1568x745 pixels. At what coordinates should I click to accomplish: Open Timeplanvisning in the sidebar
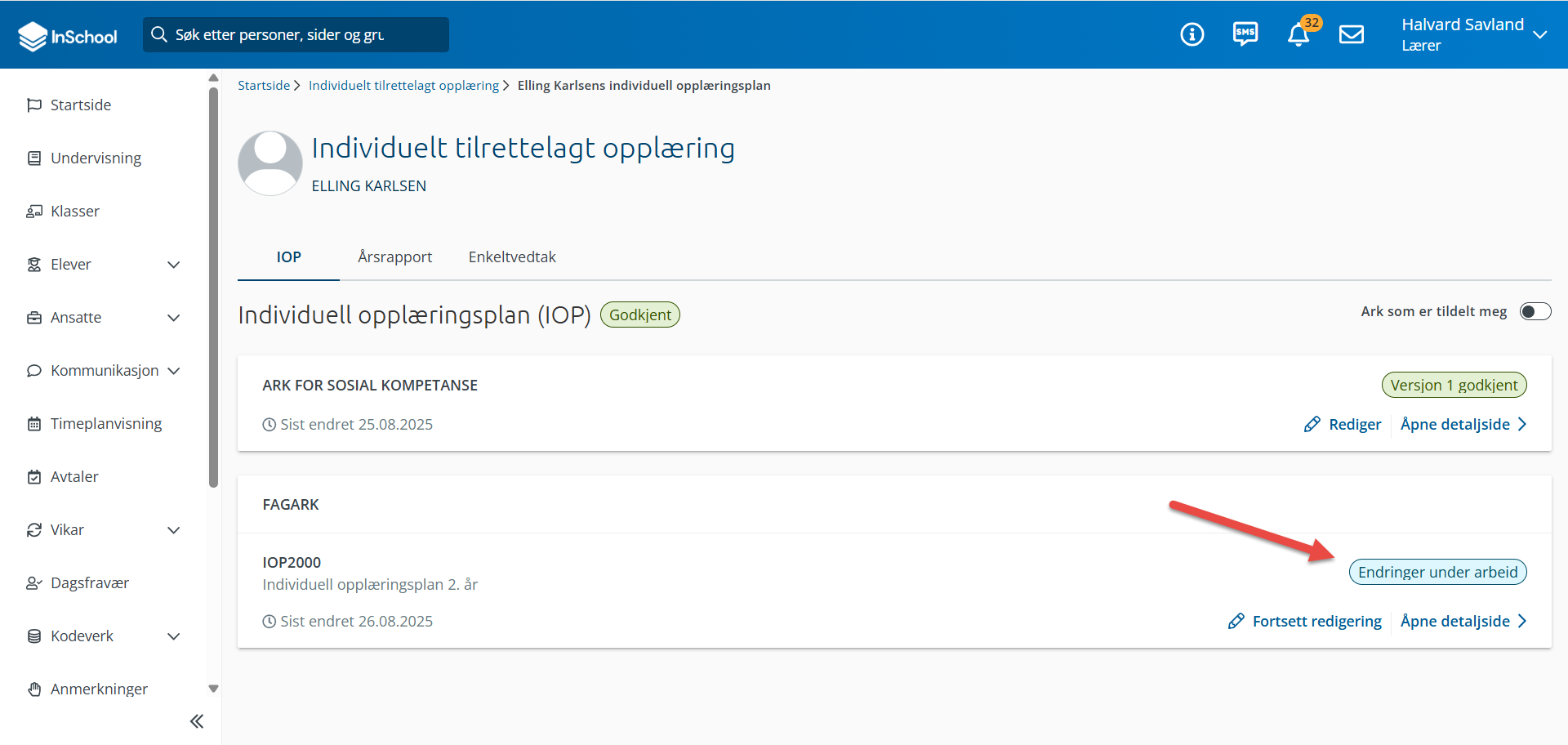(x=105, y=423)
